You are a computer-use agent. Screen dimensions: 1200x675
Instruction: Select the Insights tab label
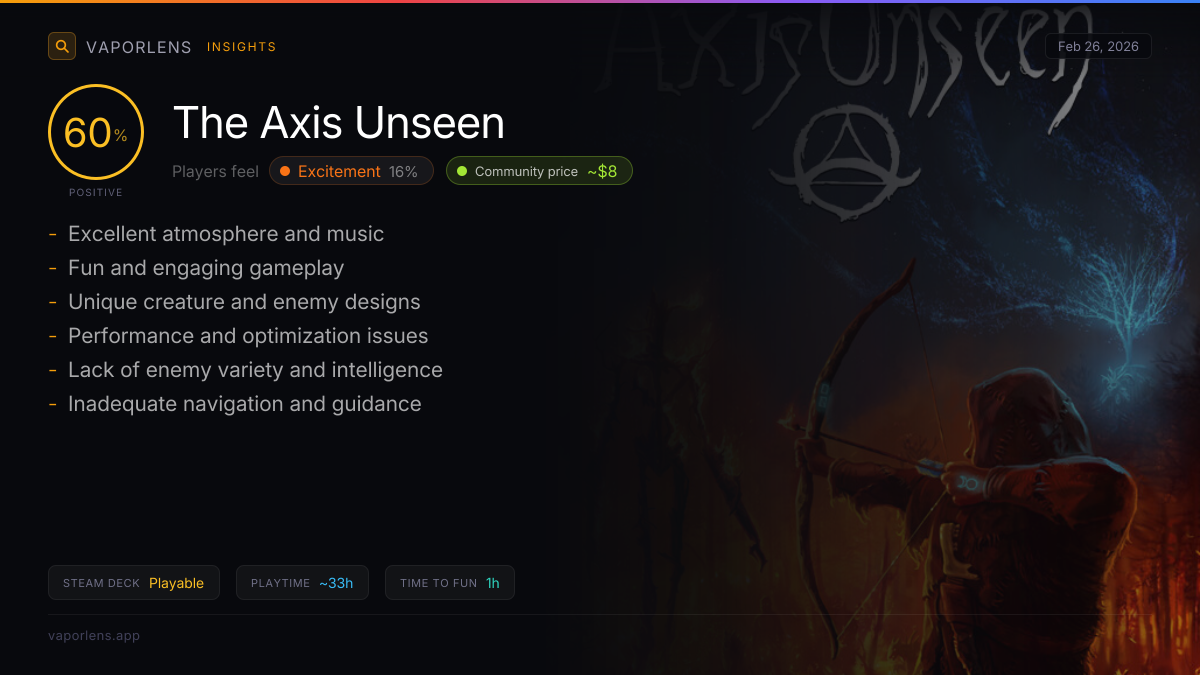[x=242, y=47]
